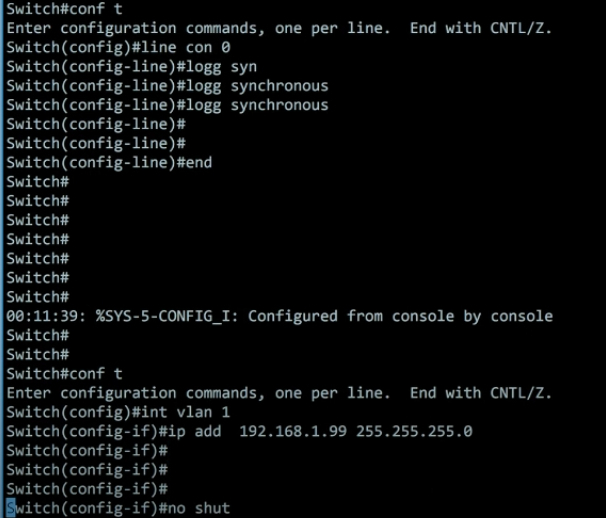606x518 pixels.
Task: Click the IP address 192.168.1.99
Action: [x=293, y=431]
